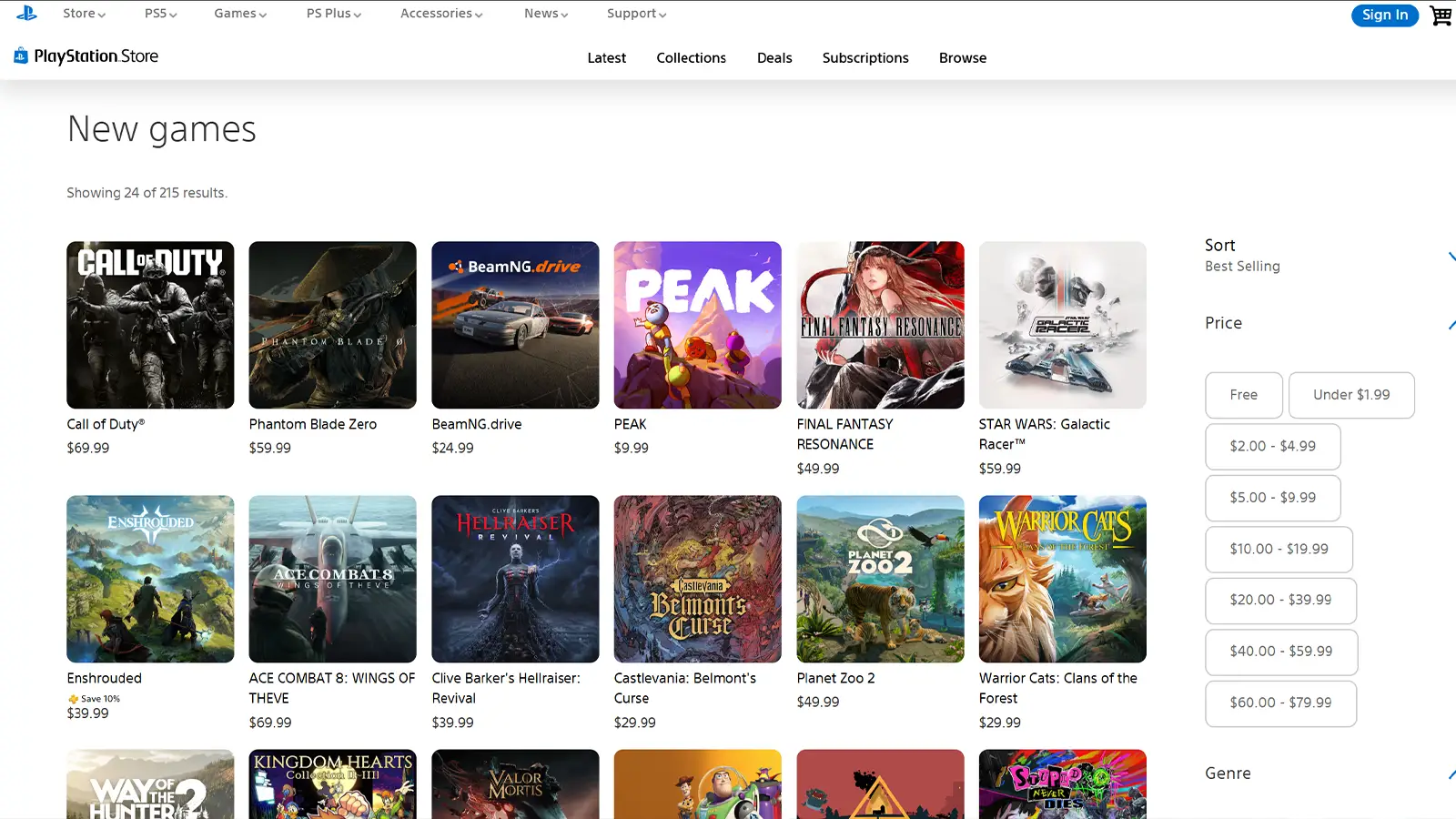Select the $2.00 - $4.99 filter
This screenshot has width=1456, height=819.
click(x=1273, y=447)
